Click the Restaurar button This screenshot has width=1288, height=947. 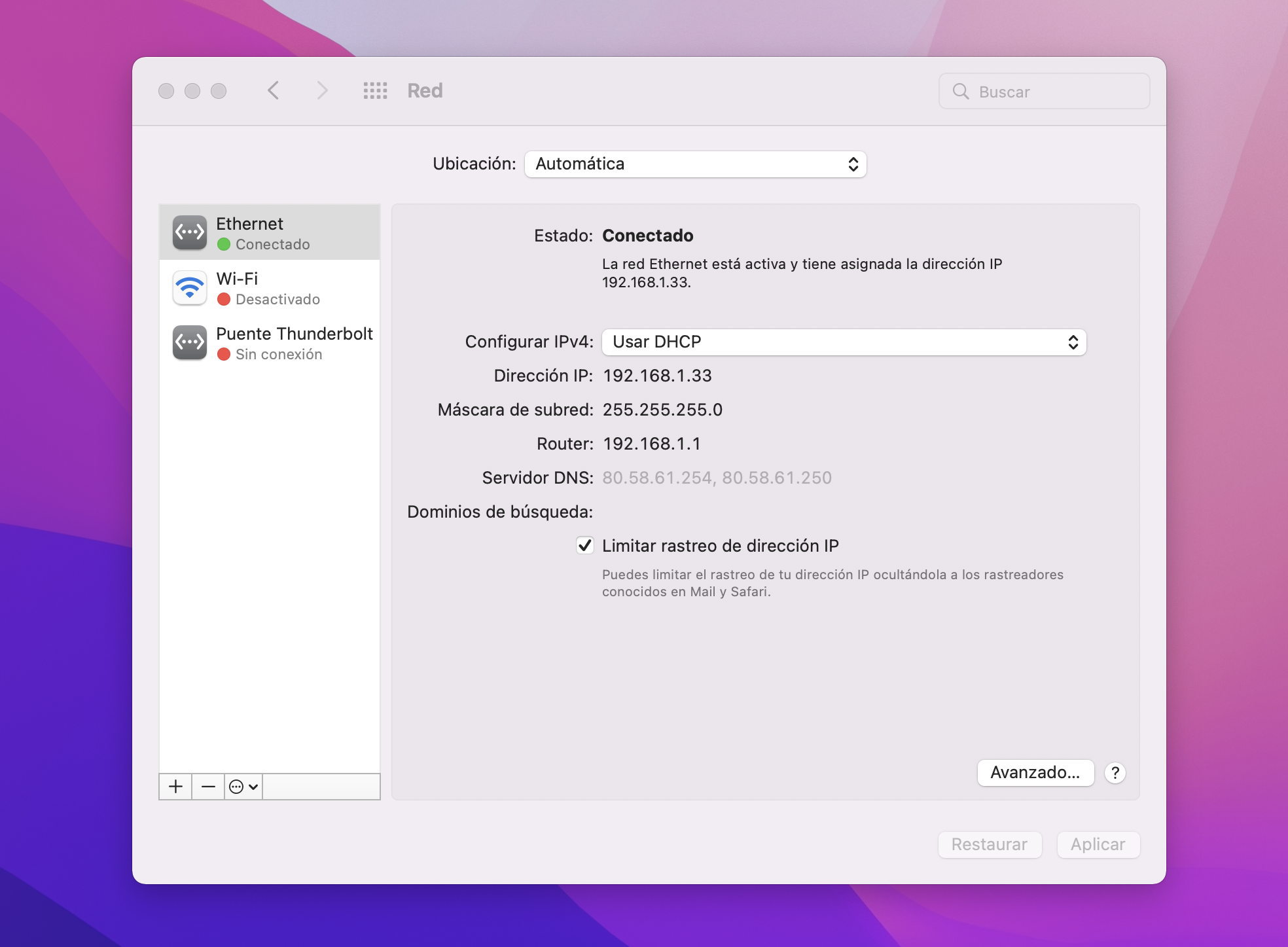(990, 844)
